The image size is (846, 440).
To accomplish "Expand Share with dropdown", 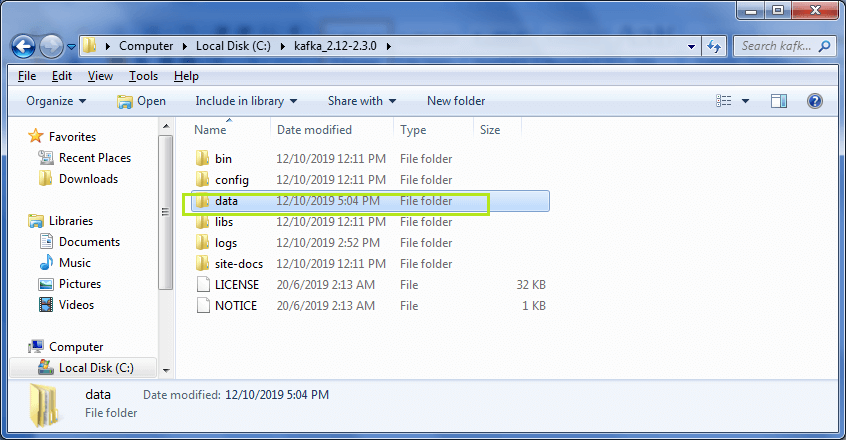I will point(362,101).
